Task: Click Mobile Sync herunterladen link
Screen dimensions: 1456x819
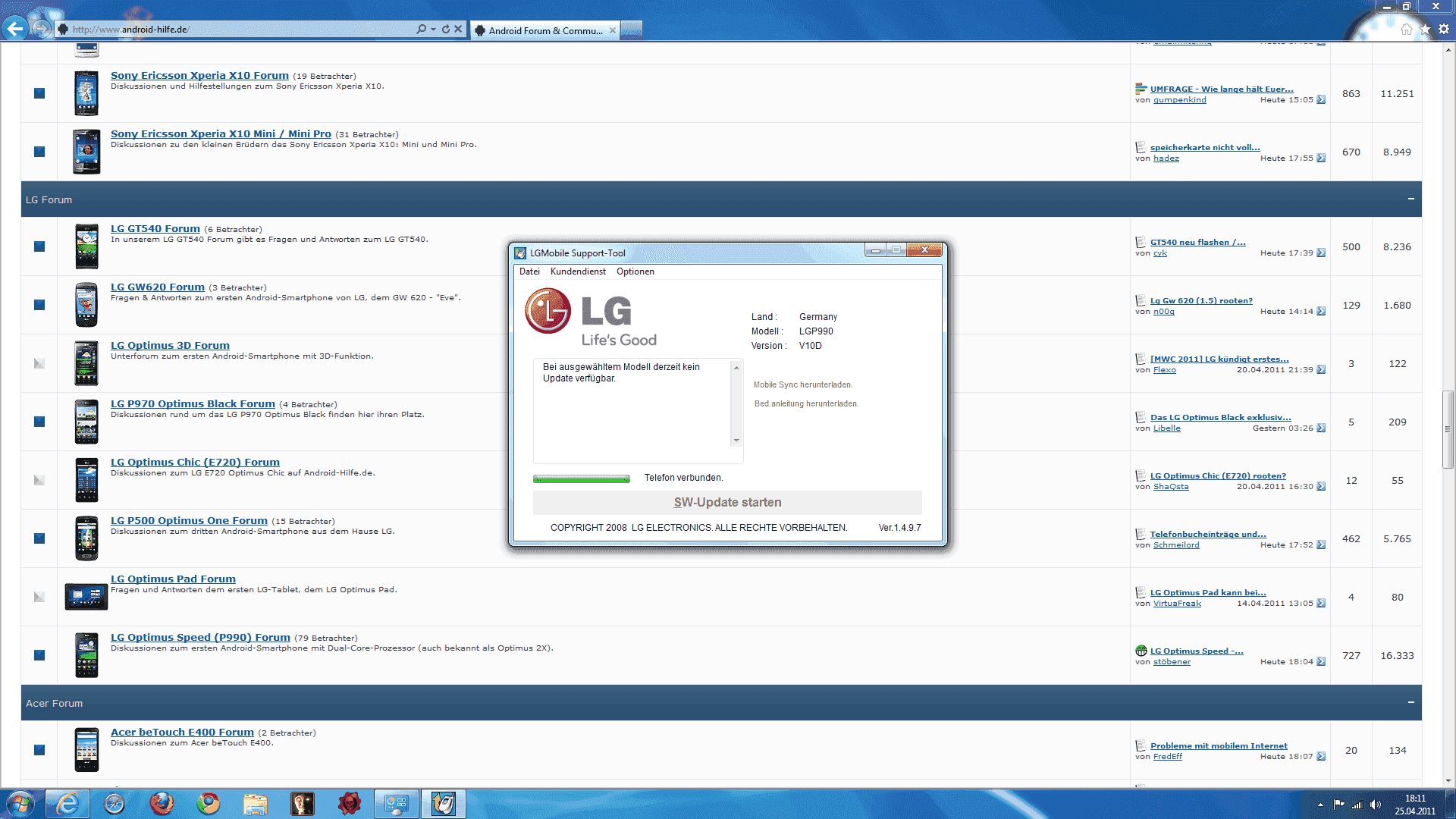Action: [803, 385]
